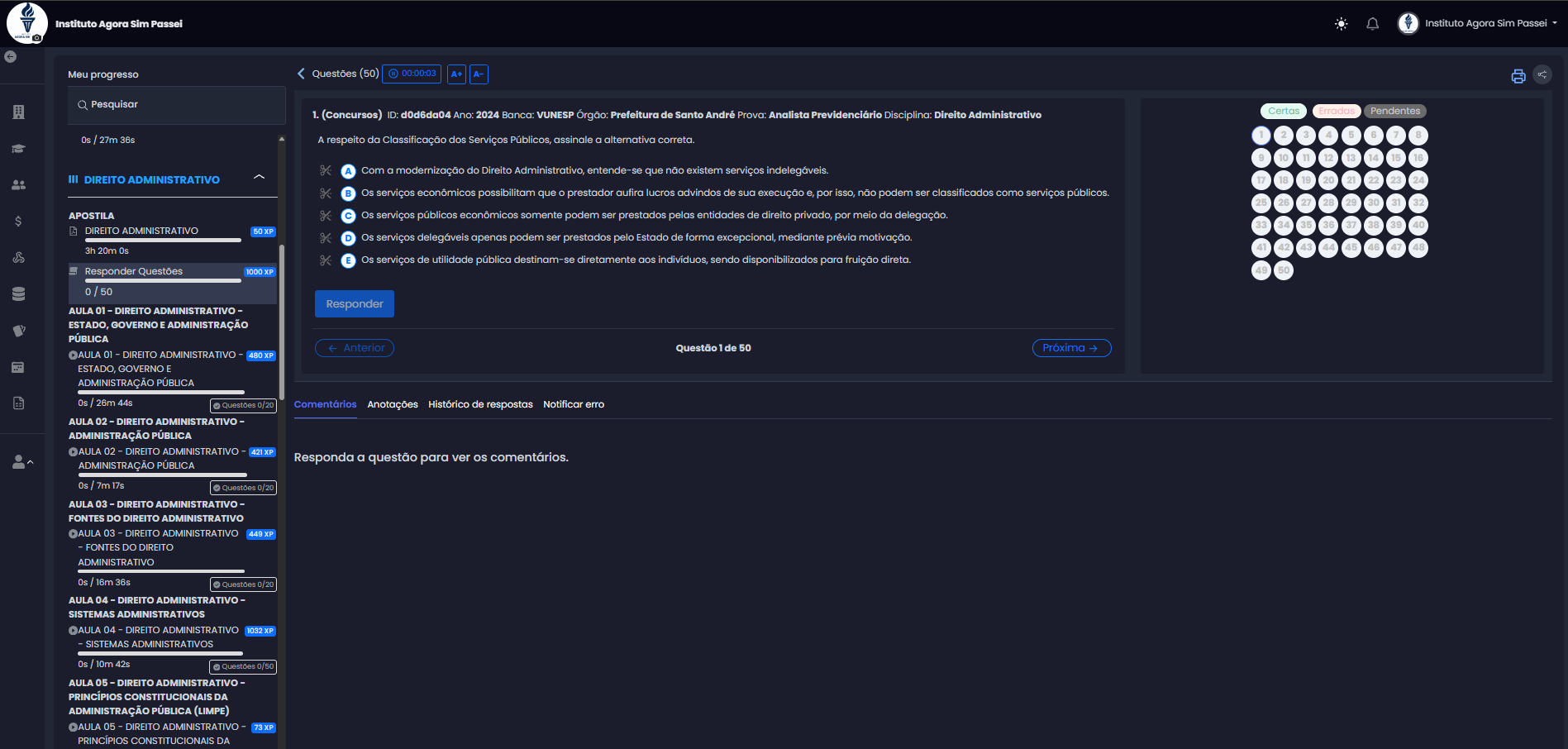Screen dimensions: 1568x749
Task: Open the graduation cap courses icon
Action: [18, 149]
